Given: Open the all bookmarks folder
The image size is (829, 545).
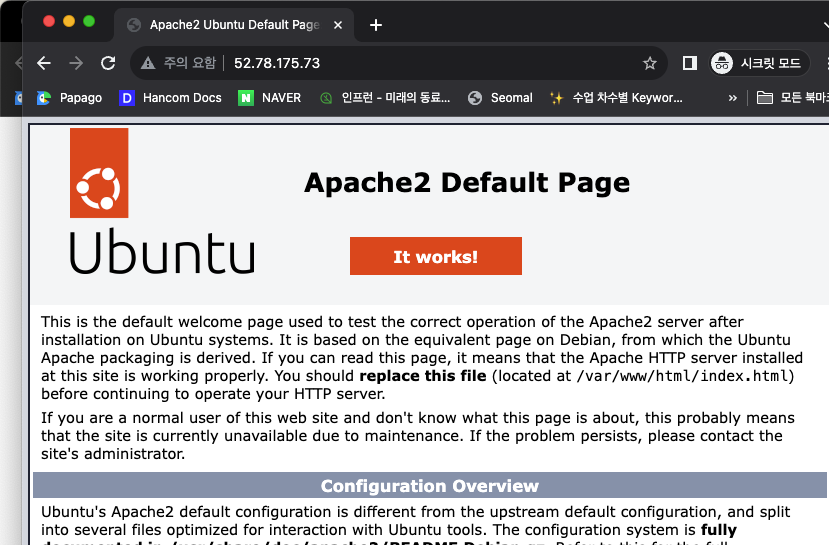Looking at the screenshot, I should 791,98.
